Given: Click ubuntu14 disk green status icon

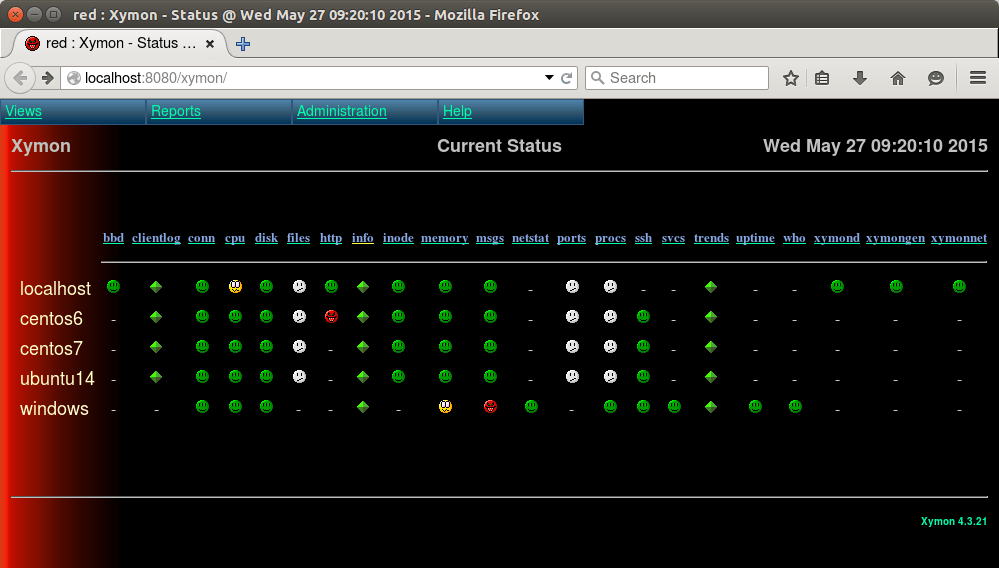Looking at the screenshot, I should [266, 376].
